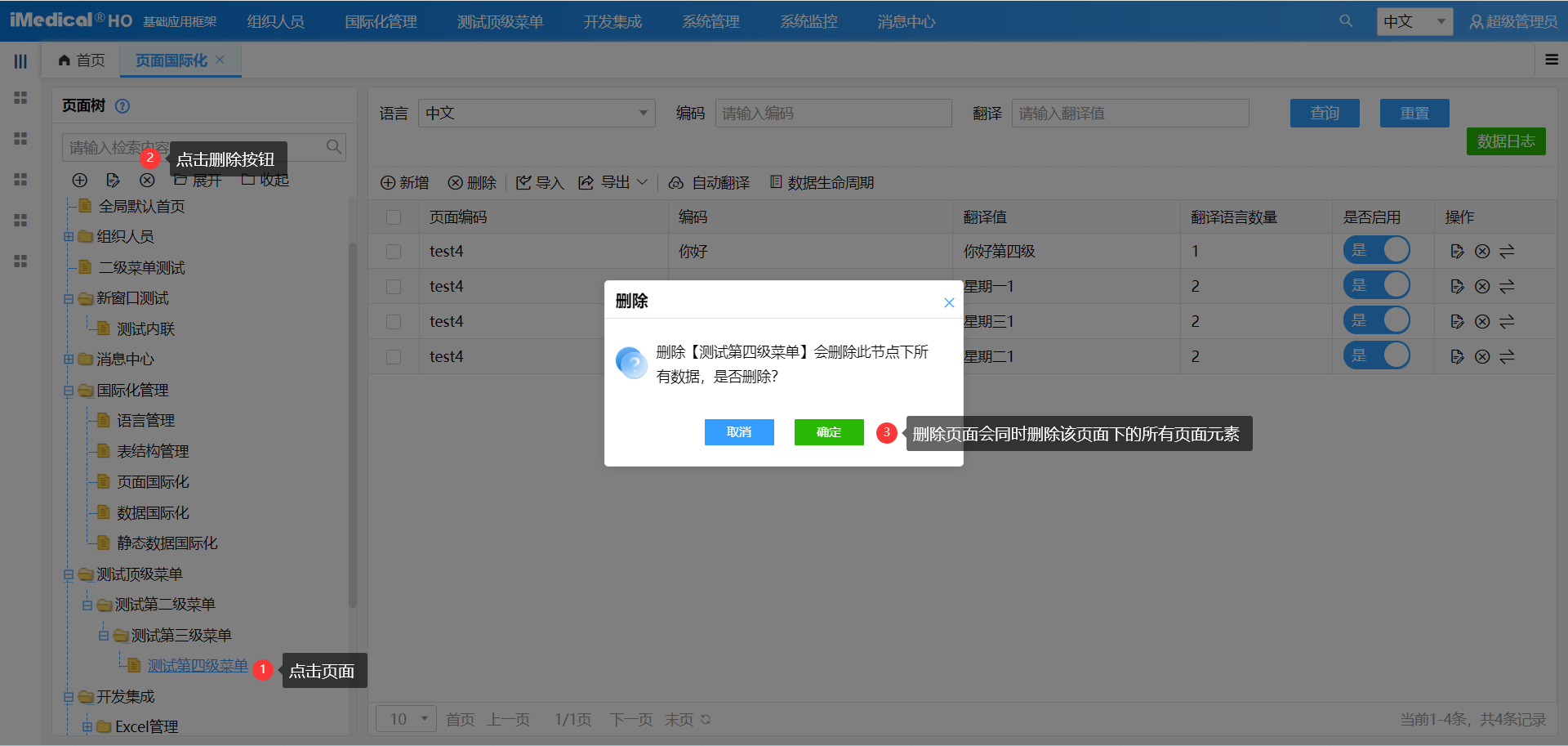The width and height of the screenshot is (1568, 746).
Task: Click edit icon in the 星期三1 row
Action: pos(1457,322)
